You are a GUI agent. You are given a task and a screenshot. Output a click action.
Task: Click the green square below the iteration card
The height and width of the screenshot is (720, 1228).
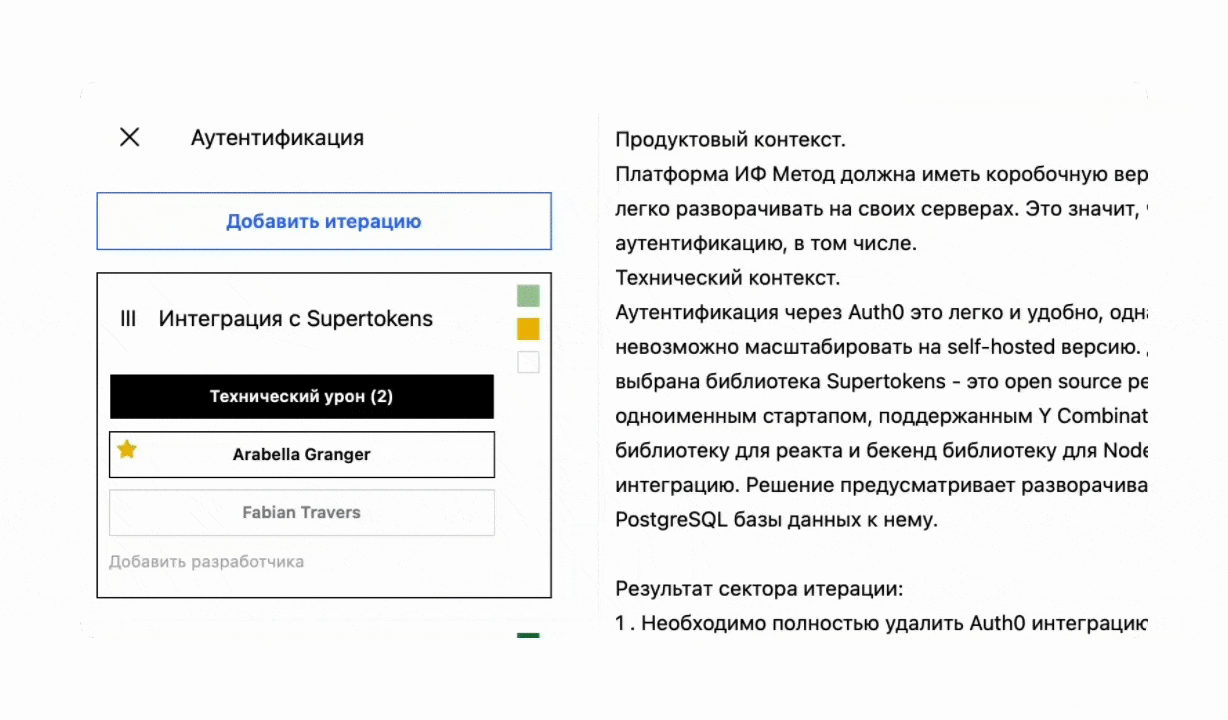pyautogui.click(x=527, y=637)
